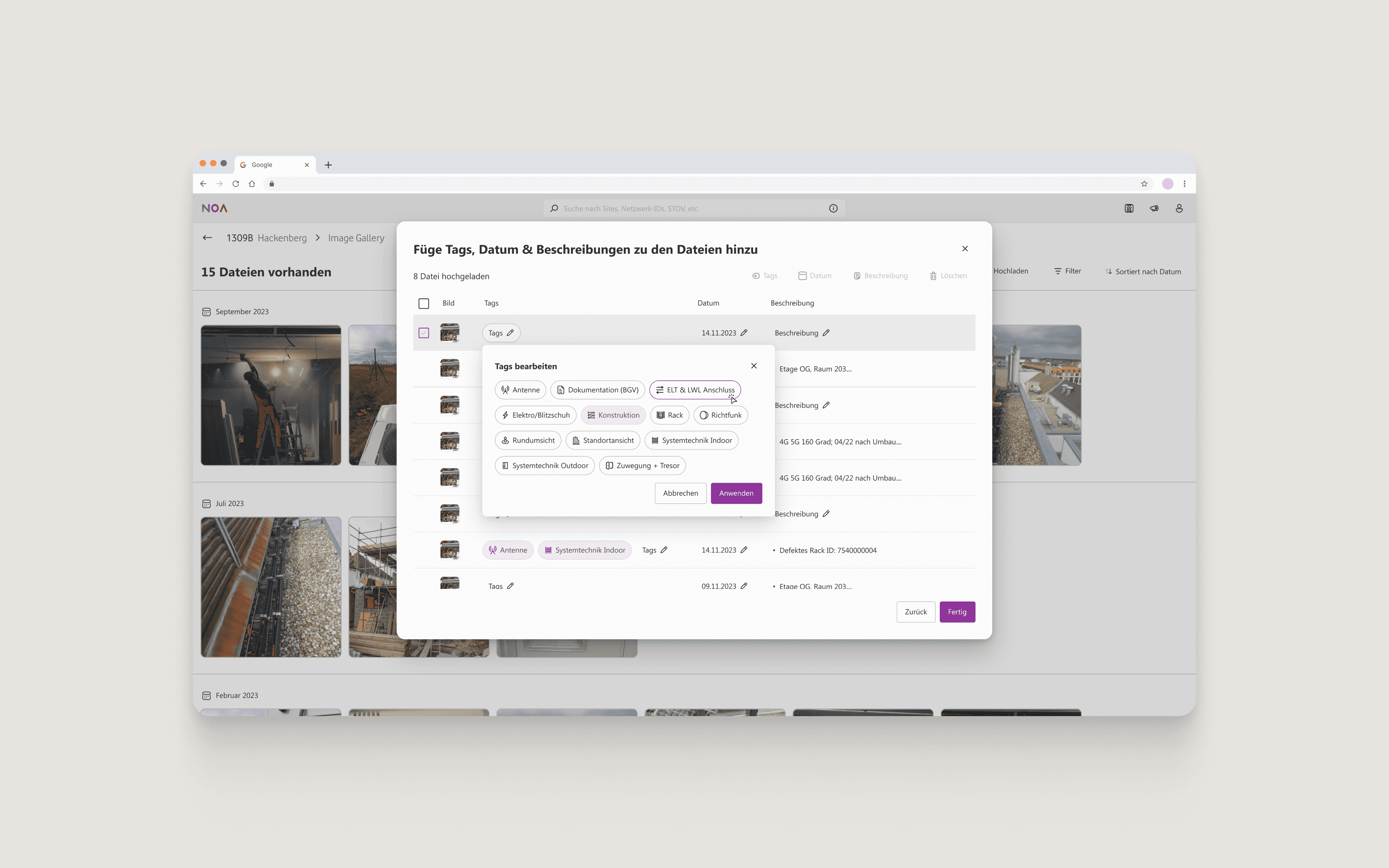Open the first September 2023 gallery image
The image size is (1389, 868).
click(271, 395)
